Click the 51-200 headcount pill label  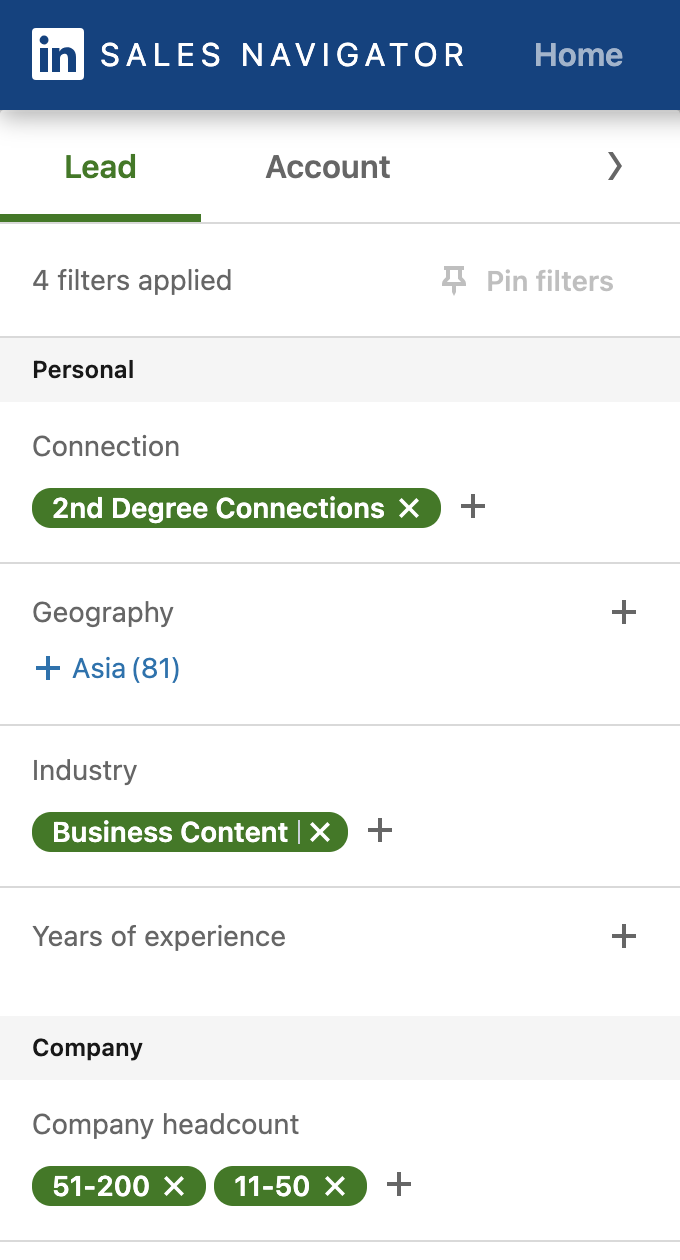pyautogui.click(x=101, y=1186)
